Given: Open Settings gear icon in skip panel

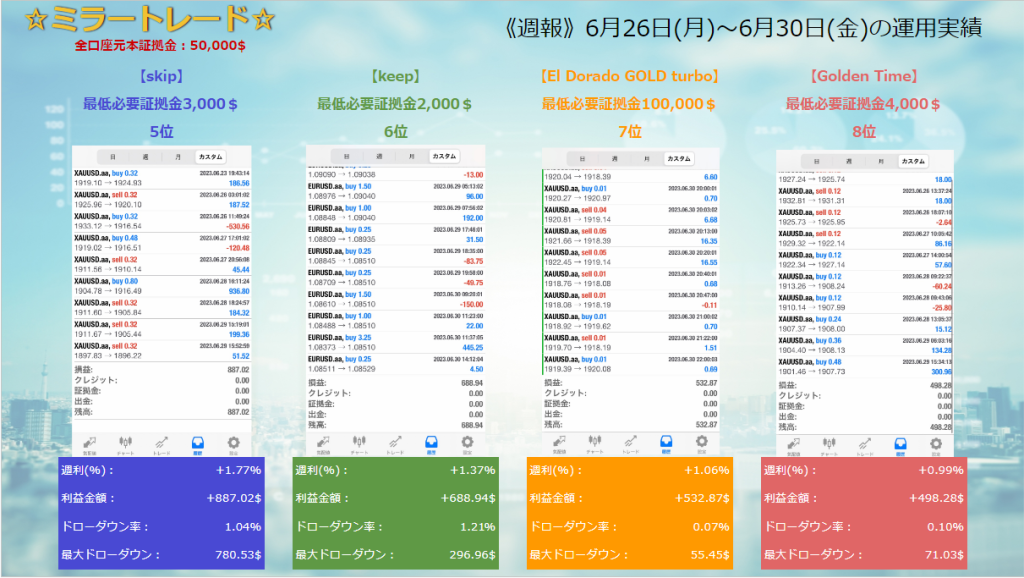Looking at the screenshot, I should click(234, 441).
